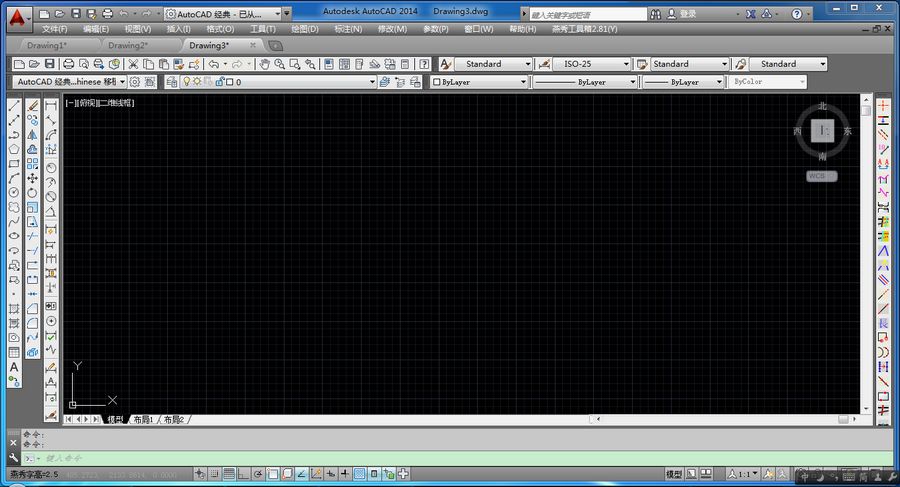The width and height of the screenshot is (900, 487).
Task: Select the Explode tool
Action: tap(33, 352)
